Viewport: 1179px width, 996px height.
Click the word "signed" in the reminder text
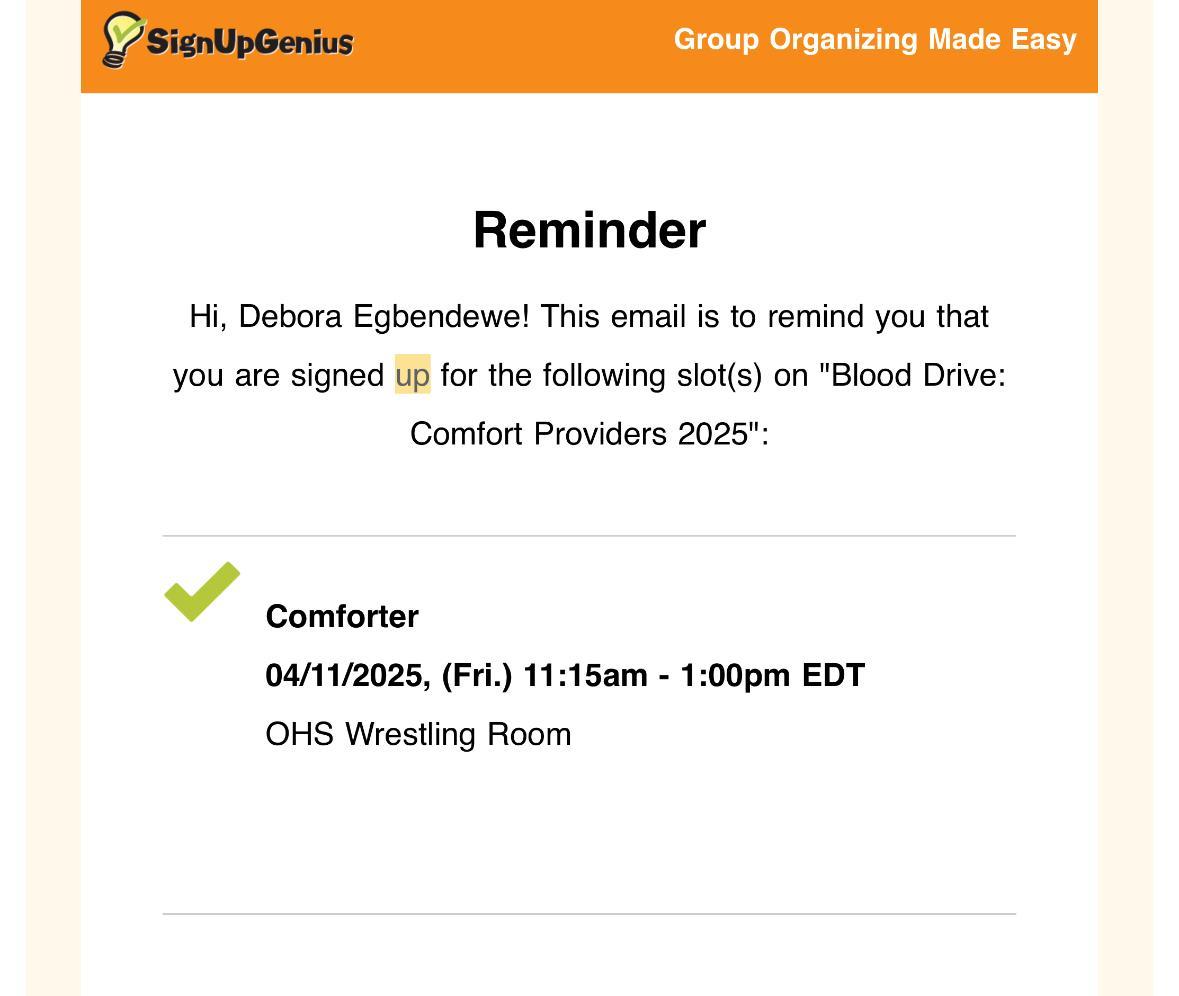click(x=337, y=375)
